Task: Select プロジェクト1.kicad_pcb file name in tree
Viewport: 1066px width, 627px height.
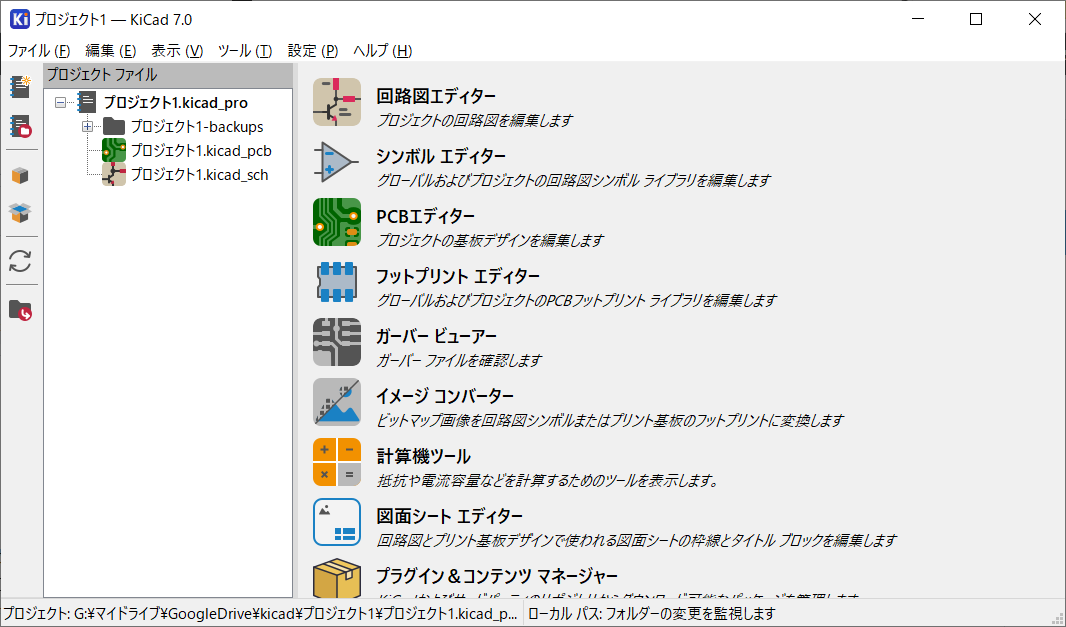Action: tap(201, 150)
